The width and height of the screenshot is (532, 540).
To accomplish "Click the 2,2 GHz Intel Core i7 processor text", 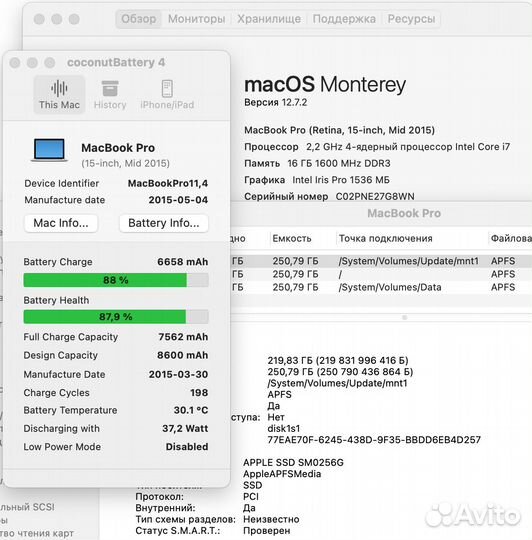I will click(408, 147).
